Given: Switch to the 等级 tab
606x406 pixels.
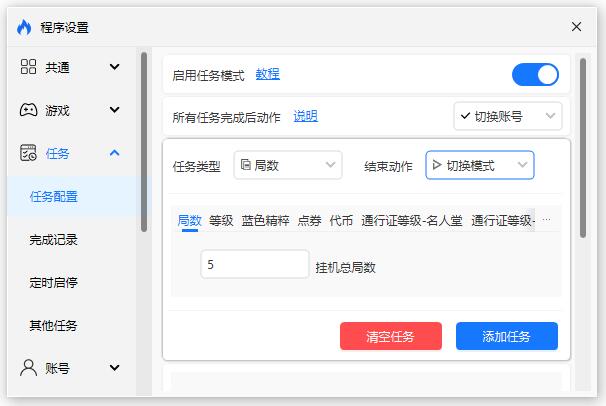Looking at the screenshot, I should 221,220.
